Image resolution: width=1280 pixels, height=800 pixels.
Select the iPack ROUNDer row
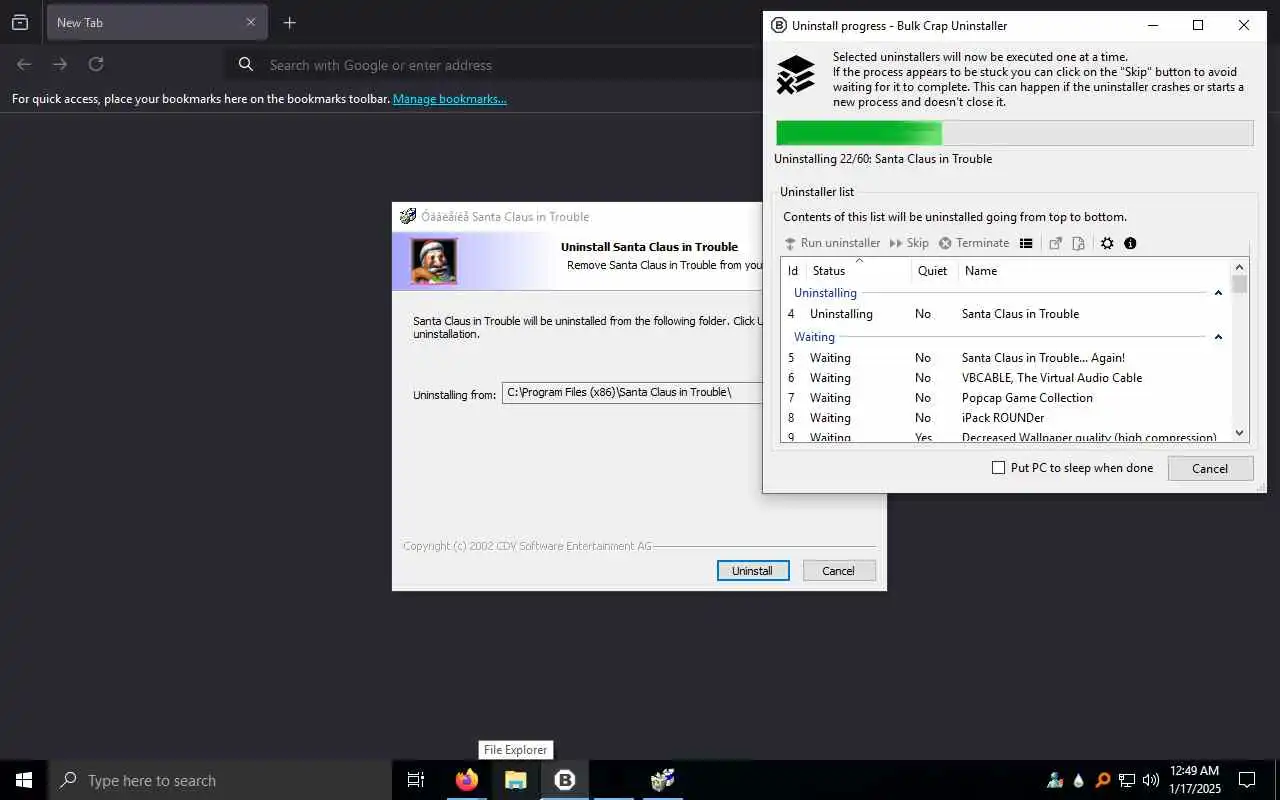[1006, 418]
